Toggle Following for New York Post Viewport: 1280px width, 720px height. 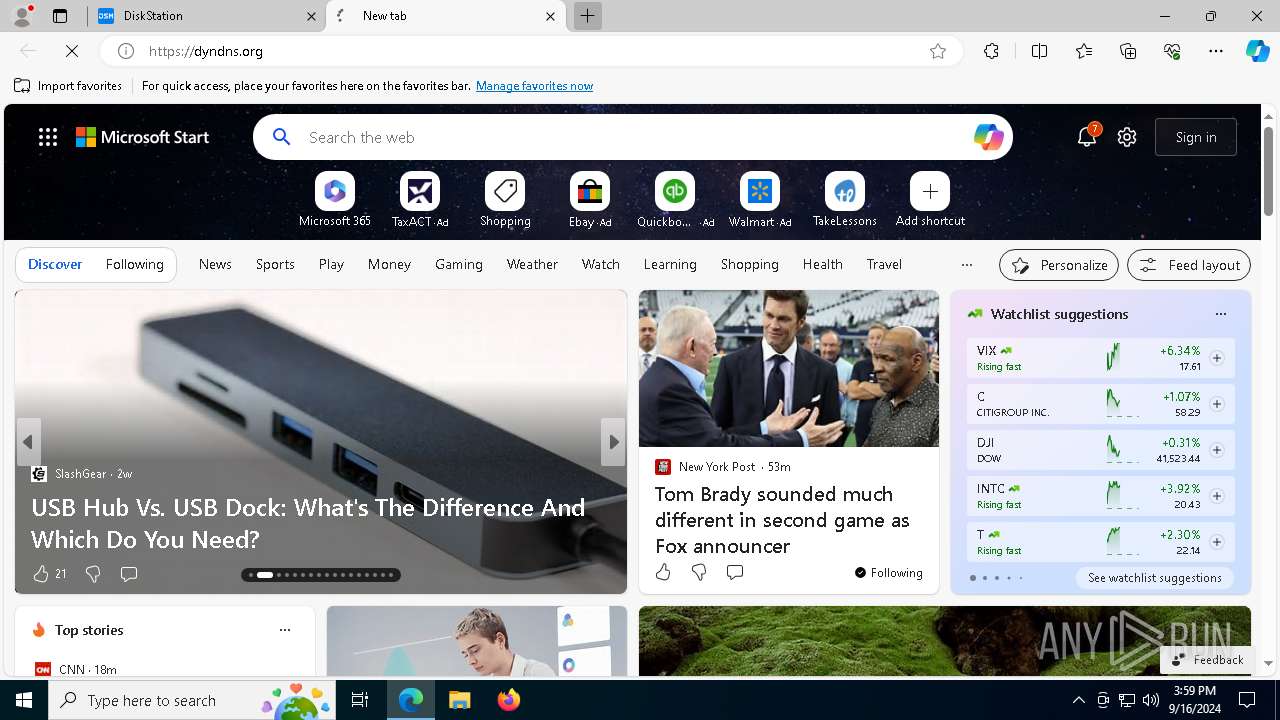(x=888, y=573)
